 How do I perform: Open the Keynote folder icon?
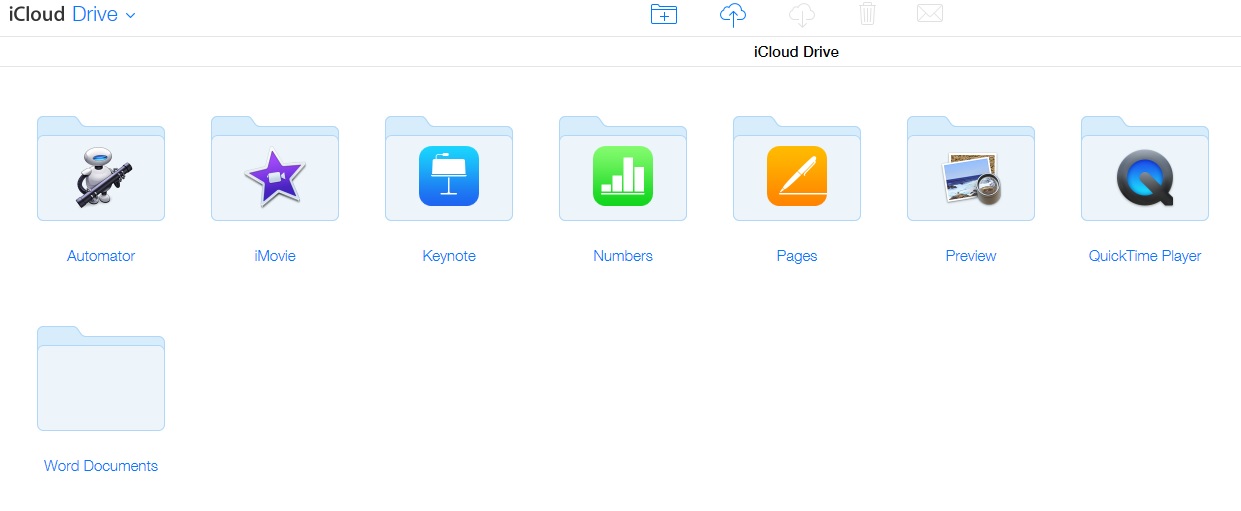(449, 169)
